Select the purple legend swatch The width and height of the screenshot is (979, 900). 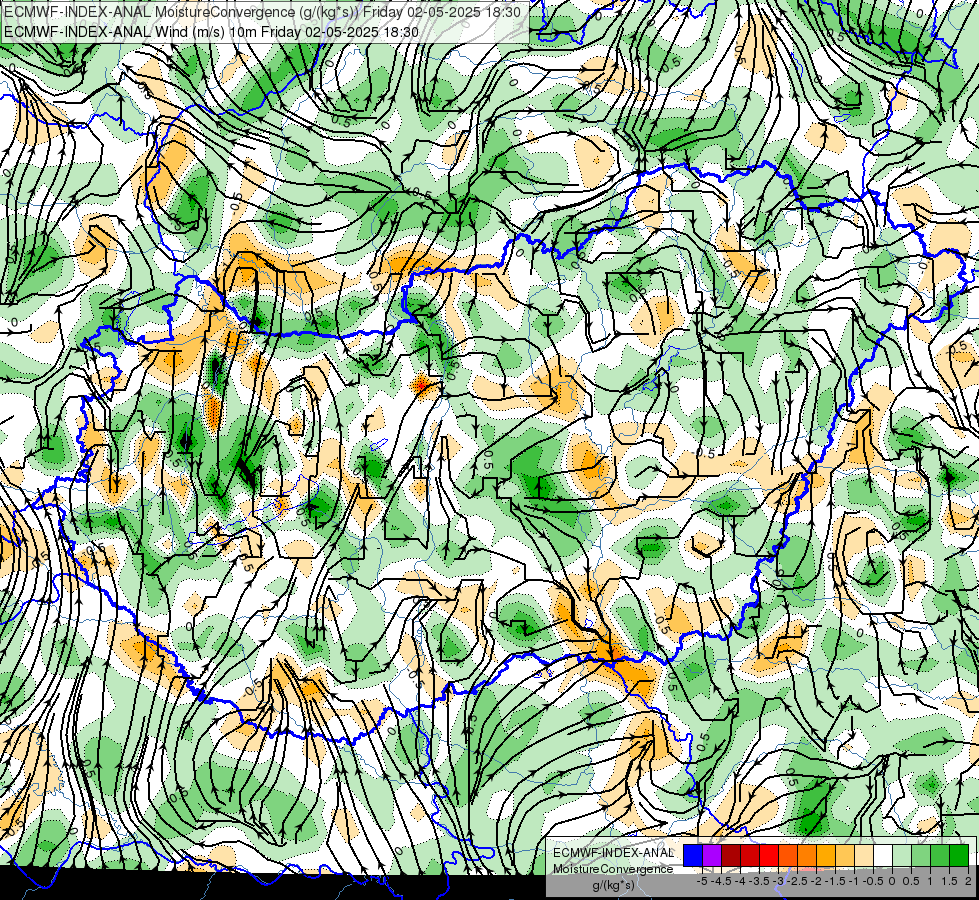712,855
